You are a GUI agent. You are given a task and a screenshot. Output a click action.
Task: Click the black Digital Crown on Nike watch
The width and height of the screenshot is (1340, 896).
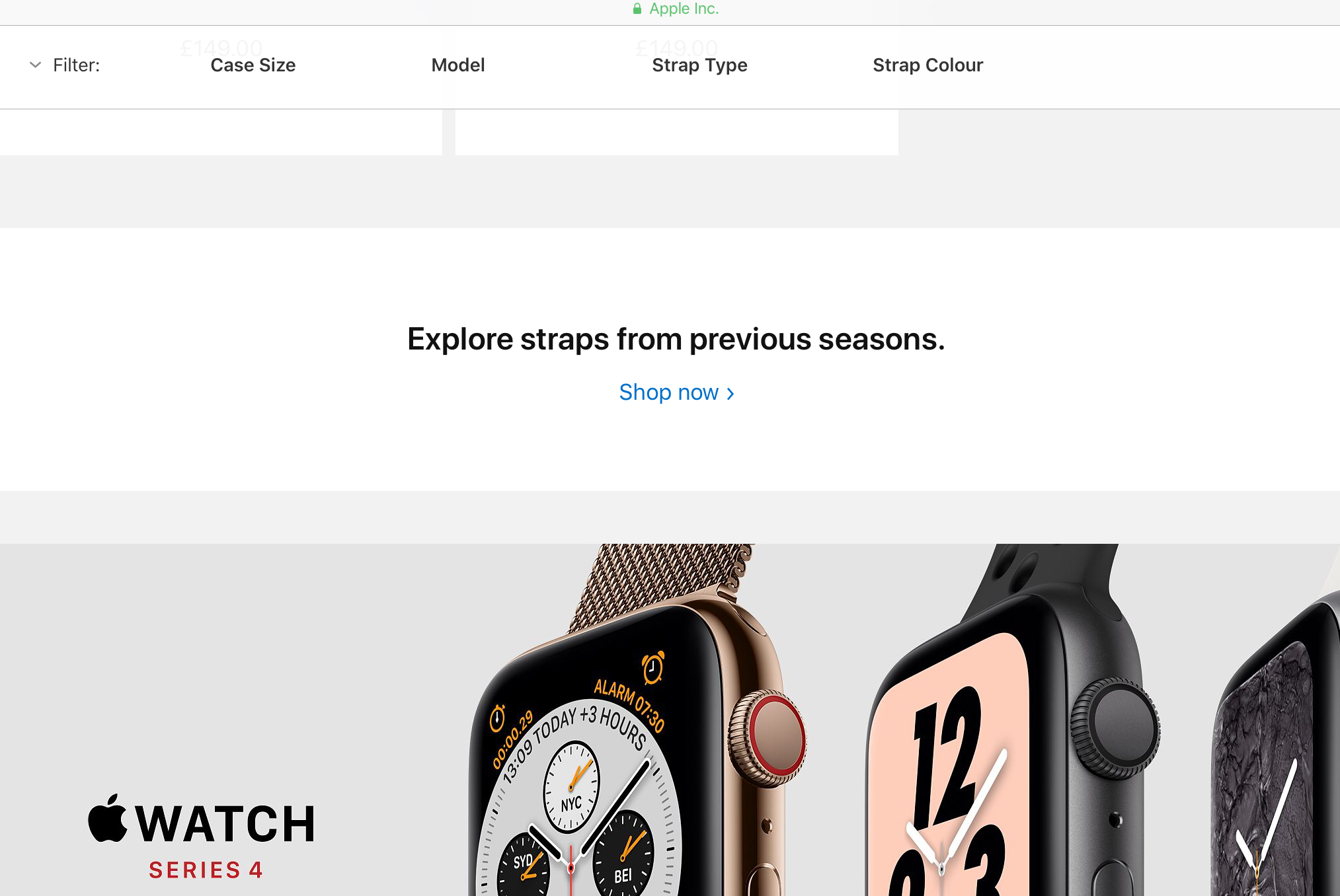[x=1118, y=729]
